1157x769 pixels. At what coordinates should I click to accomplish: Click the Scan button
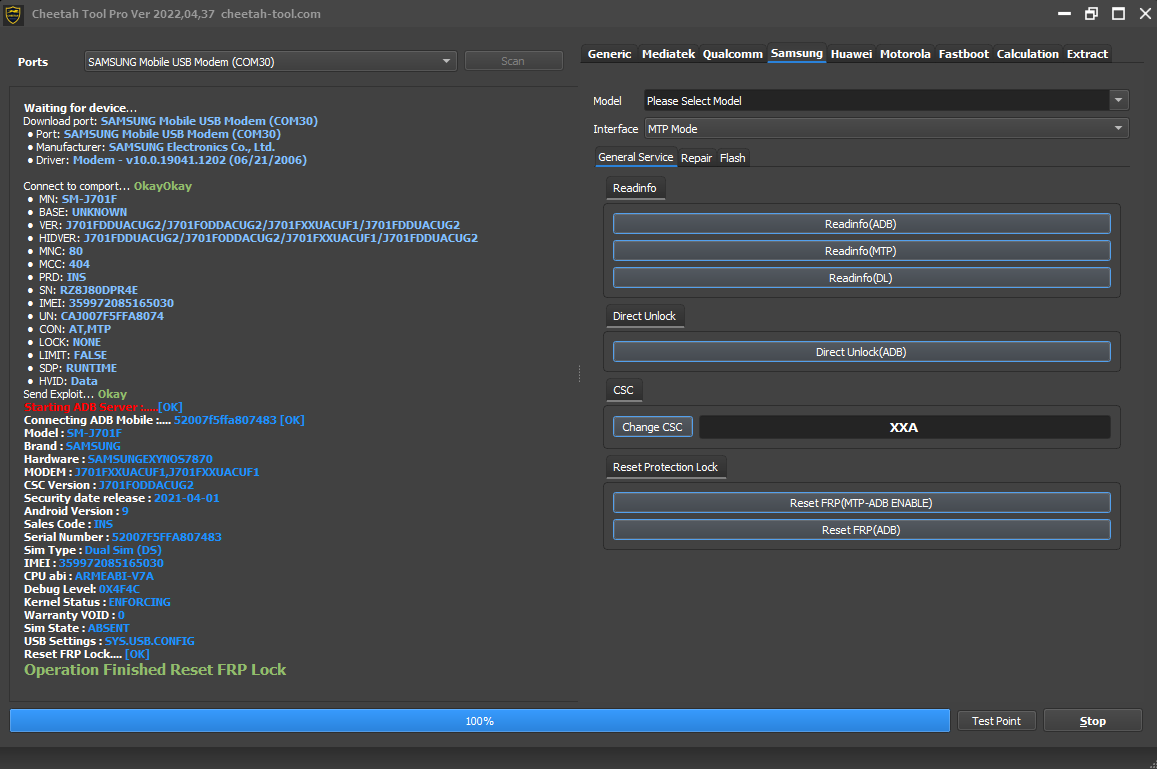click(514, 61)
